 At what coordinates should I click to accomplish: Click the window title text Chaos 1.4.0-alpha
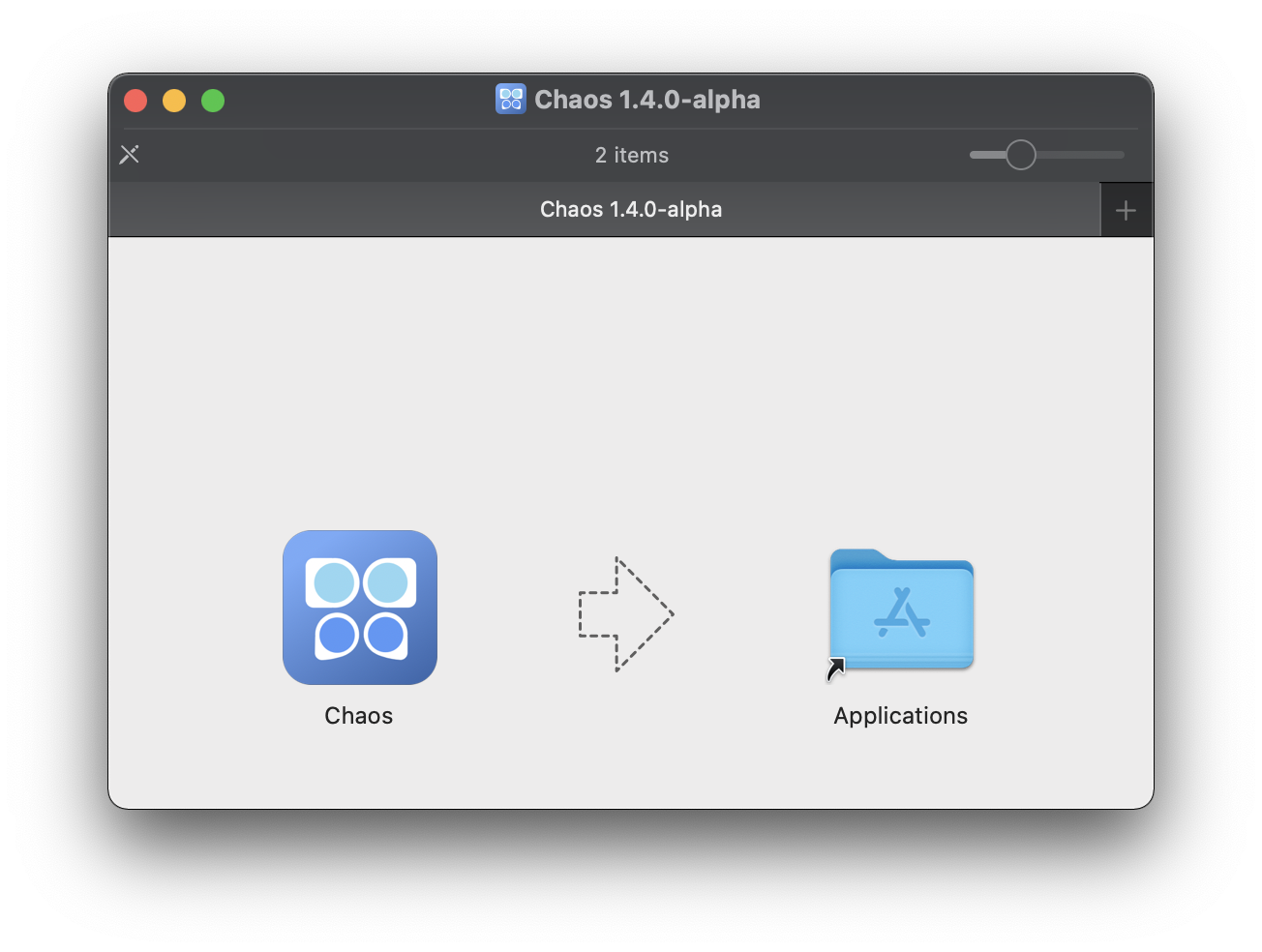(x=646, y=100)
